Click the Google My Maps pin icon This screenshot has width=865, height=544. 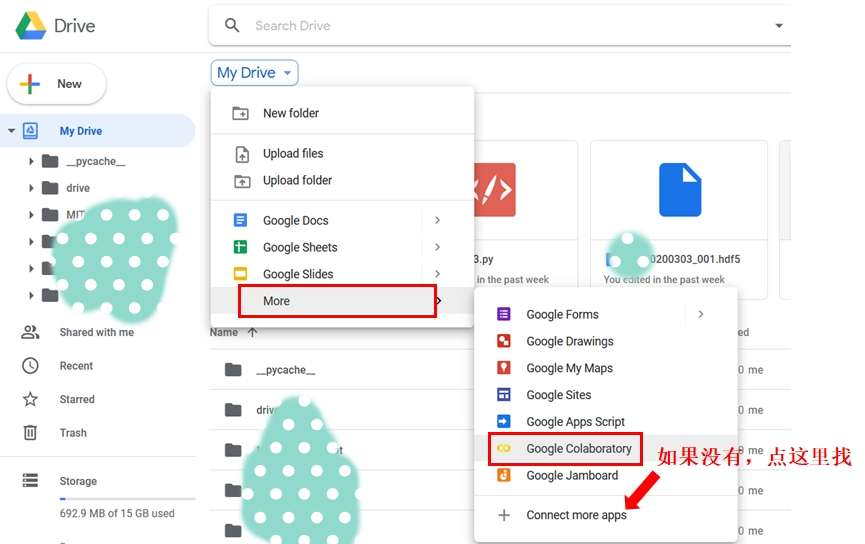point(504,367)
